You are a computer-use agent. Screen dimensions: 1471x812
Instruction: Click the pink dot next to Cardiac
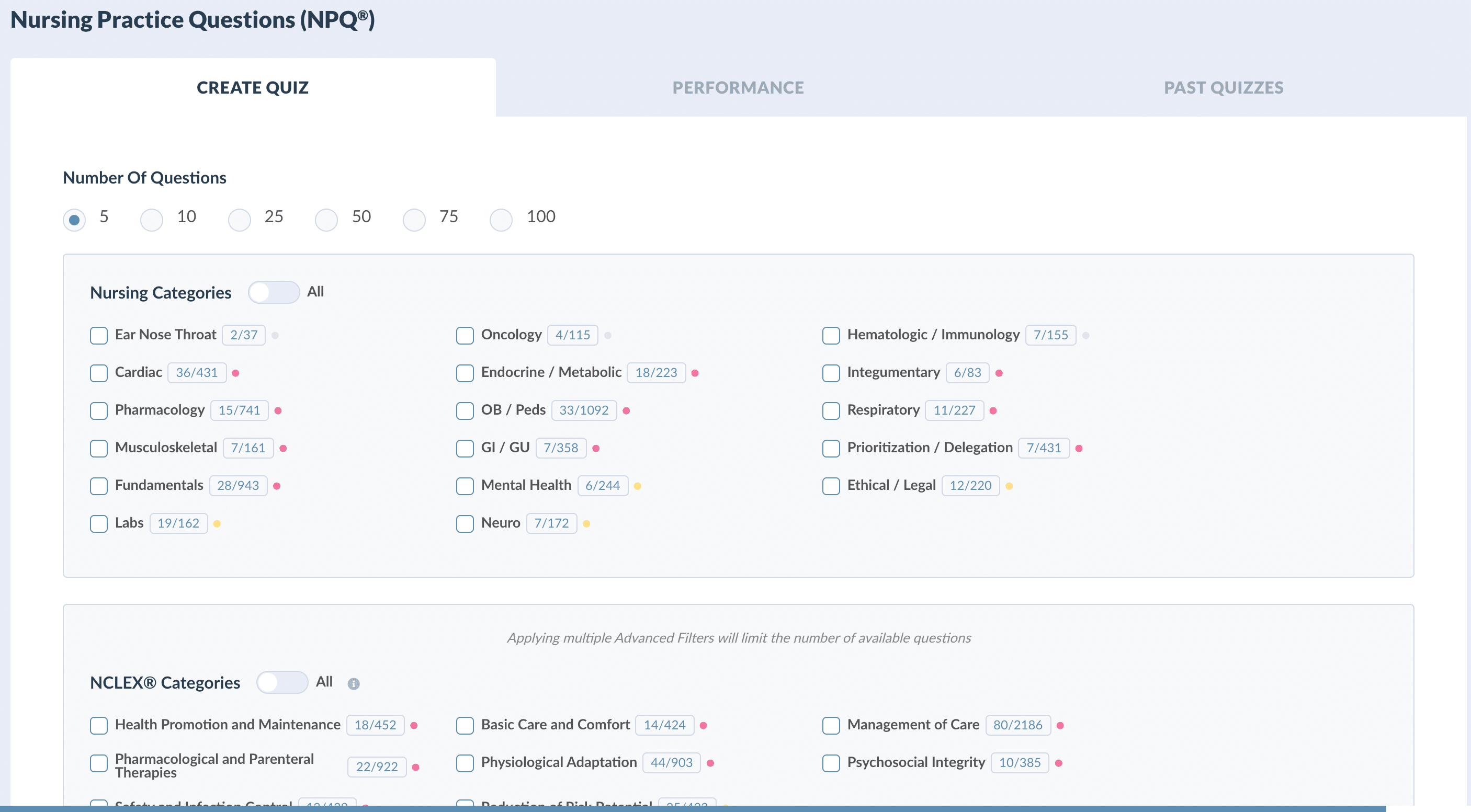point(235,373)
